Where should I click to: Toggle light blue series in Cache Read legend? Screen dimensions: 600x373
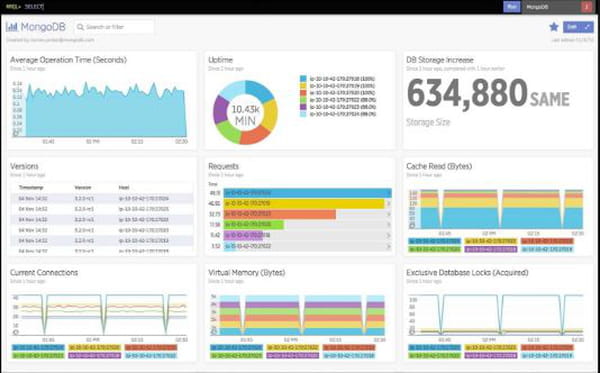click(x=547, y=249)
